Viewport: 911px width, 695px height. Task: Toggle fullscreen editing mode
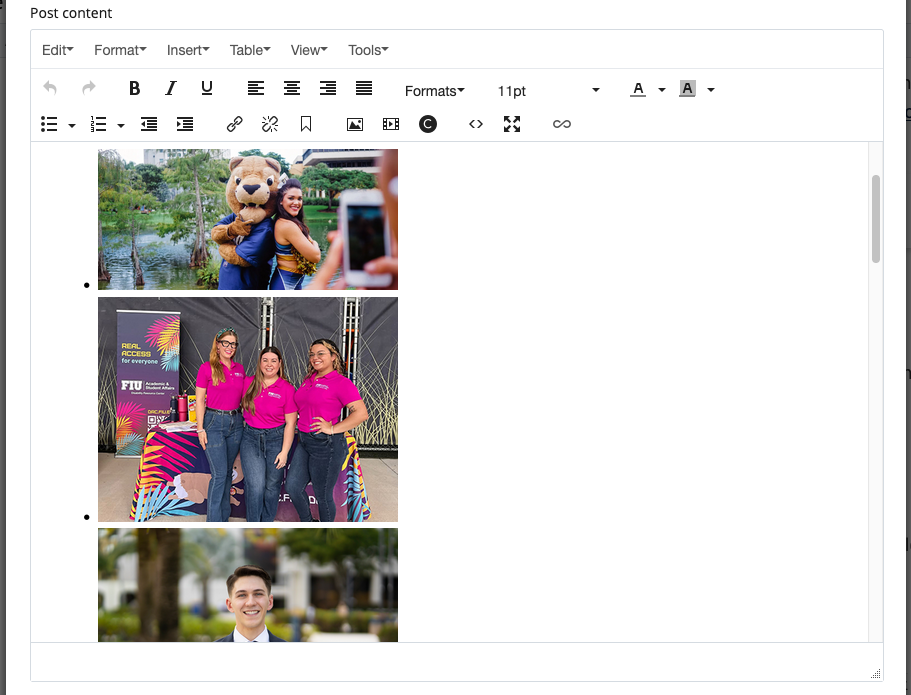pos(512,124)
